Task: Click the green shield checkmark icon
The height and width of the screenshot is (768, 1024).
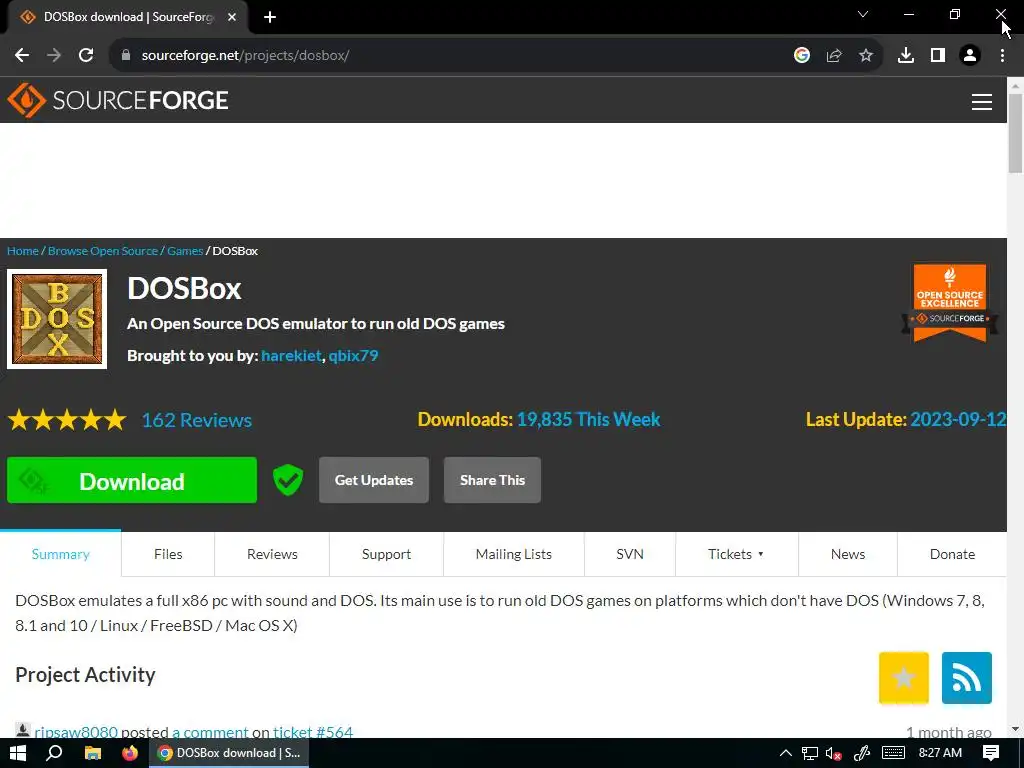Action: tap(287, 480)
